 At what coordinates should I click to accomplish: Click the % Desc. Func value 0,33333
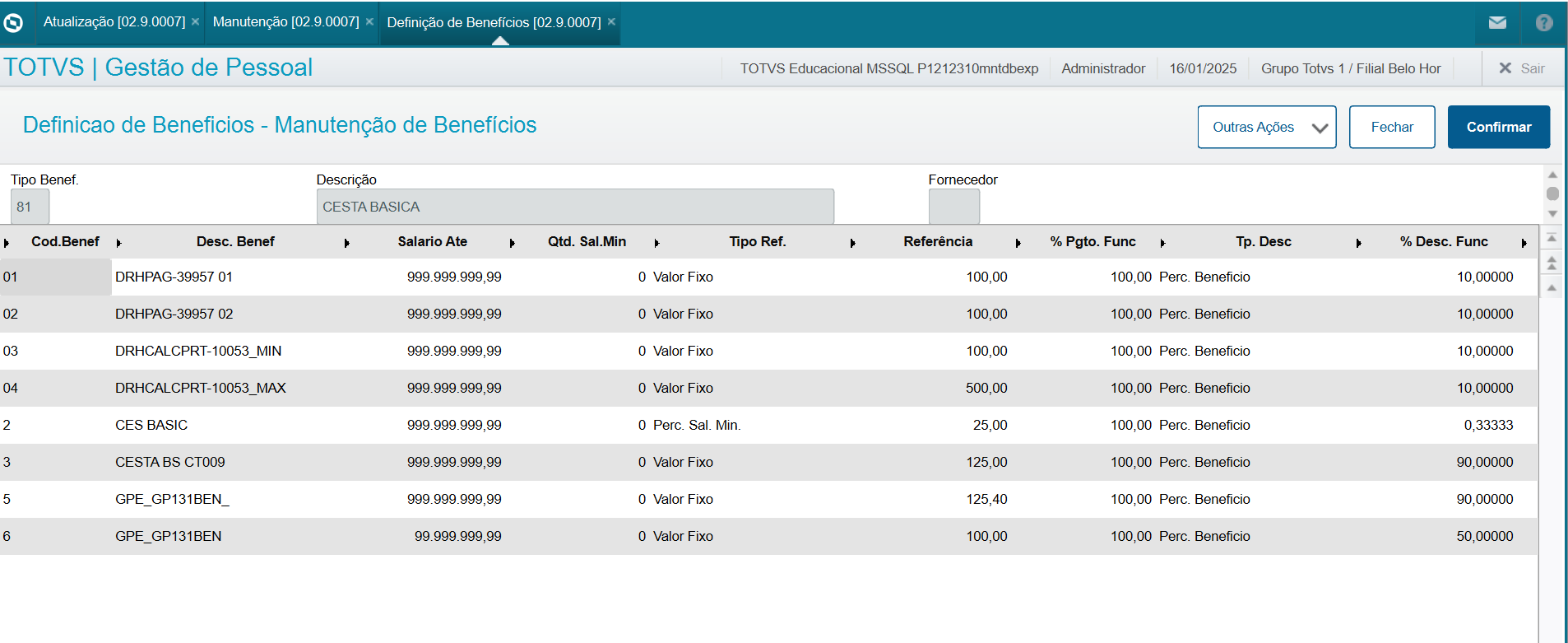(1488, 425)
